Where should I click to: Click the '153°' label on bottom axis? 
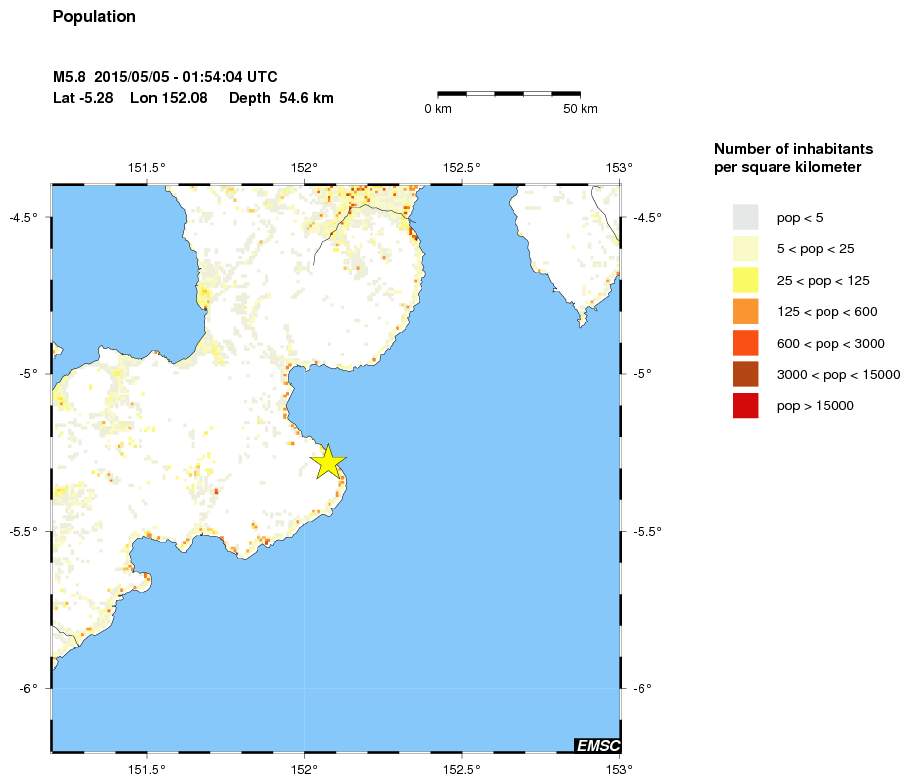[x=620, y=769]
